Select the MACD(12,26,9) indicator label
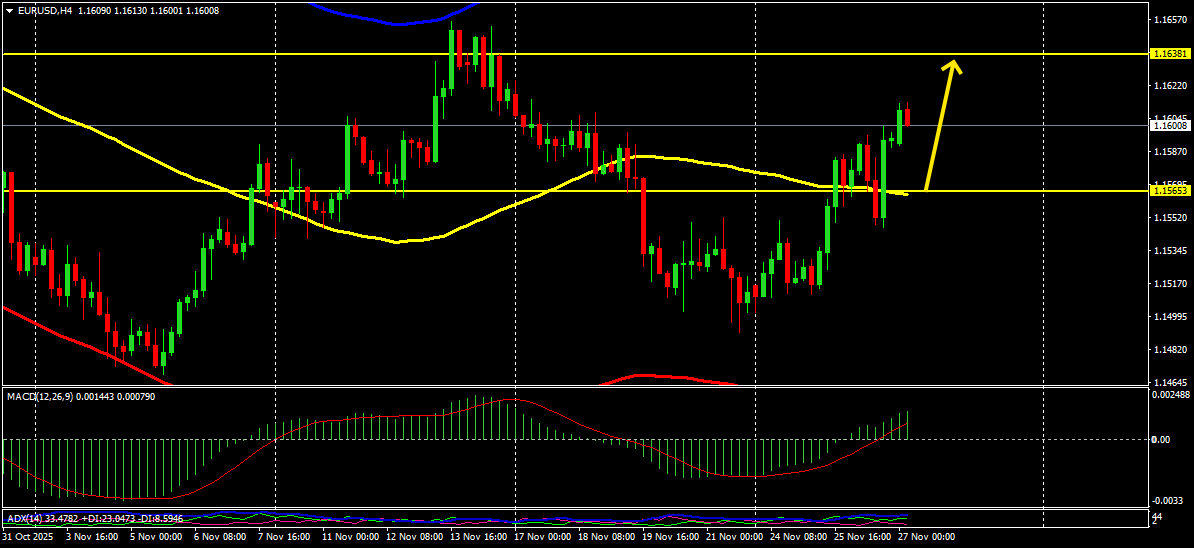The height and width of the screenshot is (548, 1194). point(39,397)
